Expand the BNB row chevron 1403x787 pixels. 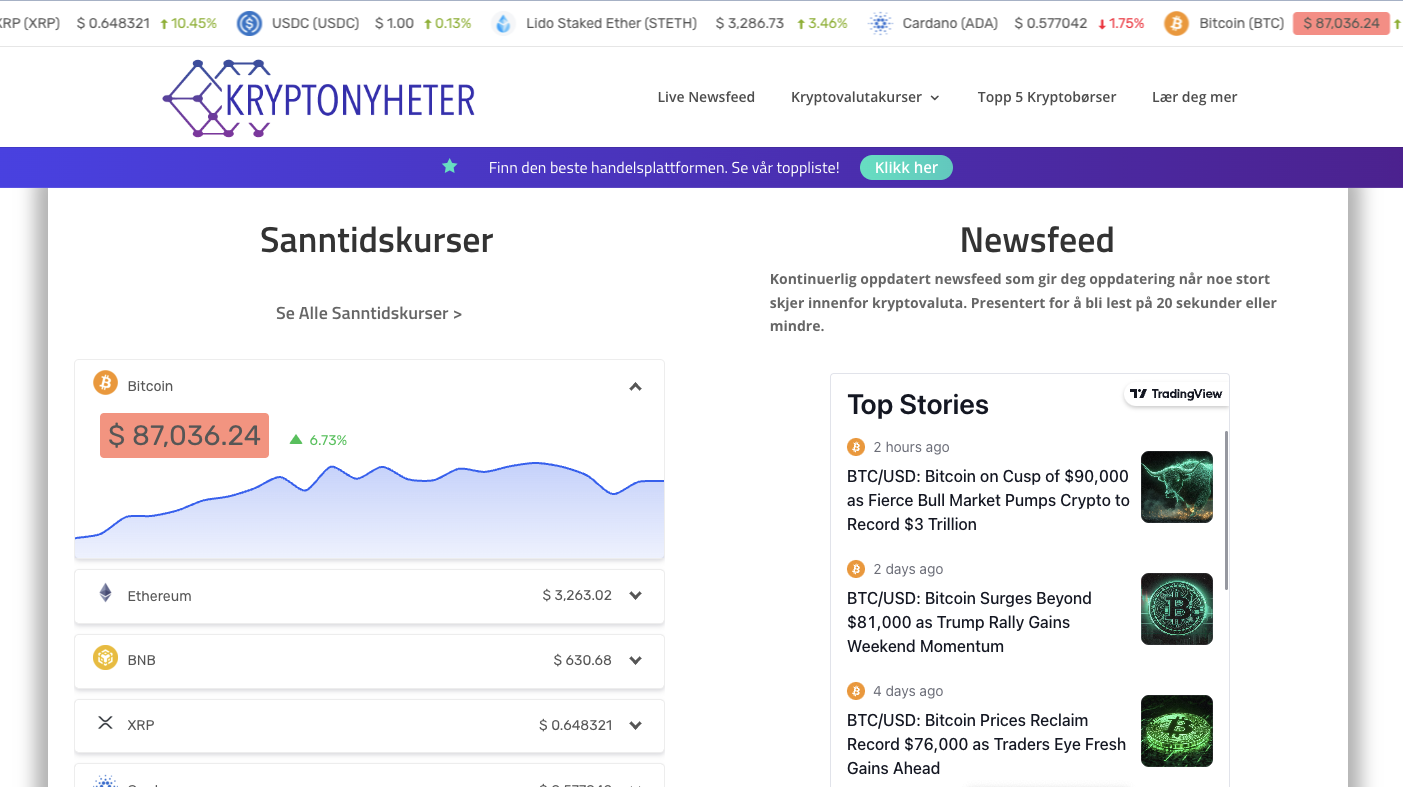[635, 660]
